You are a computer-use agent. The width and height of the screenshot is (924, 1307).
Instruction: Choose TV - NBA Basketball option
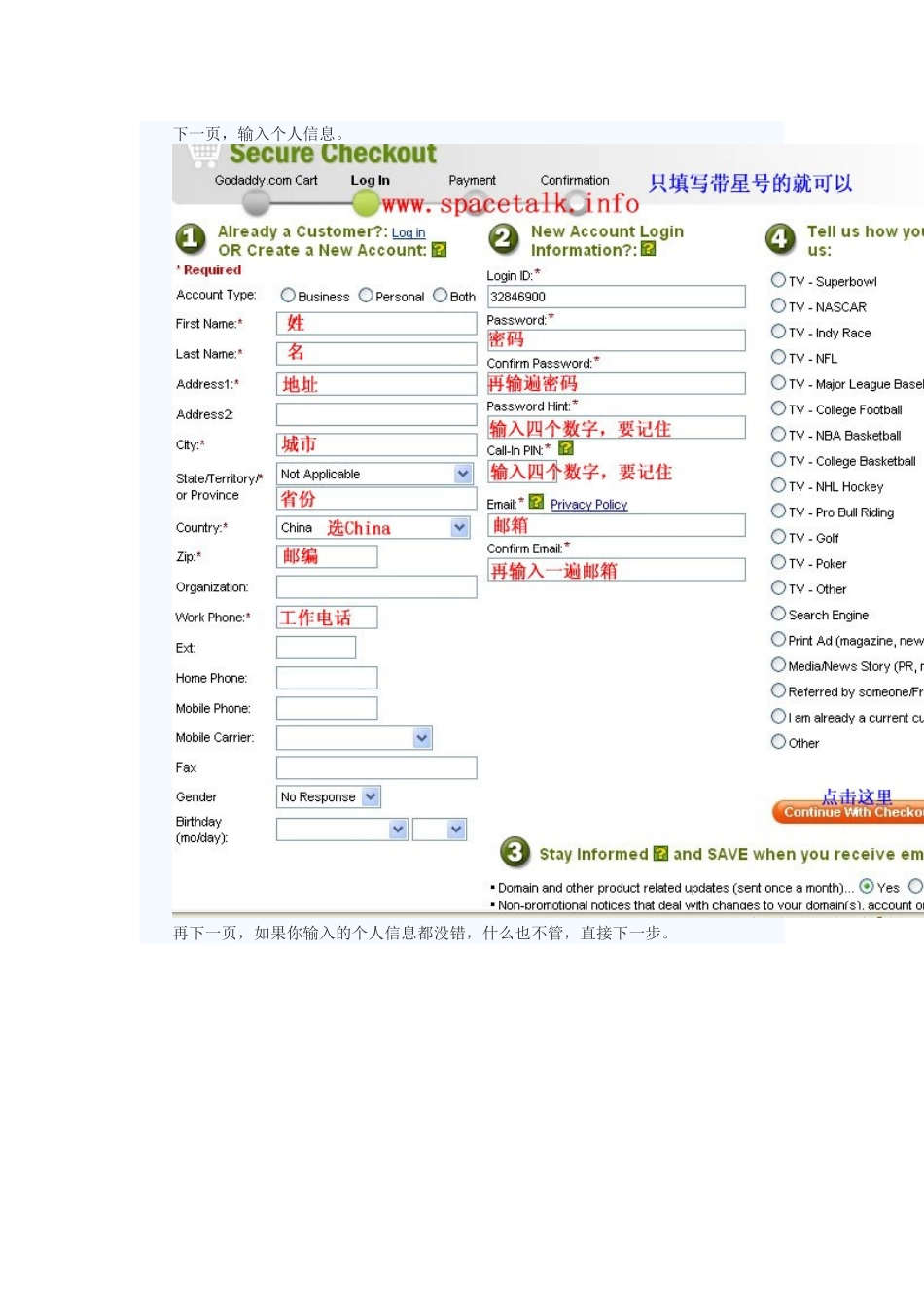click(x=778, y=434)
